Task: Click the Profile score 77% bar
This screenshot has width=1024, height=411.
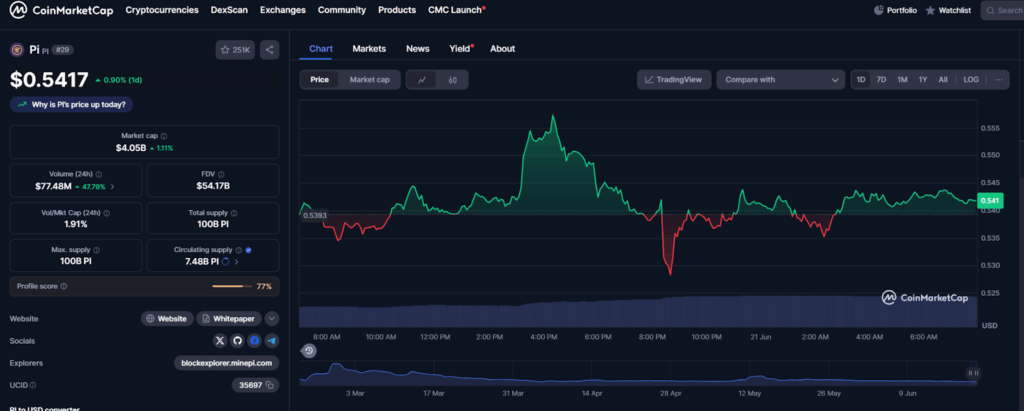Action: (232, 286)
